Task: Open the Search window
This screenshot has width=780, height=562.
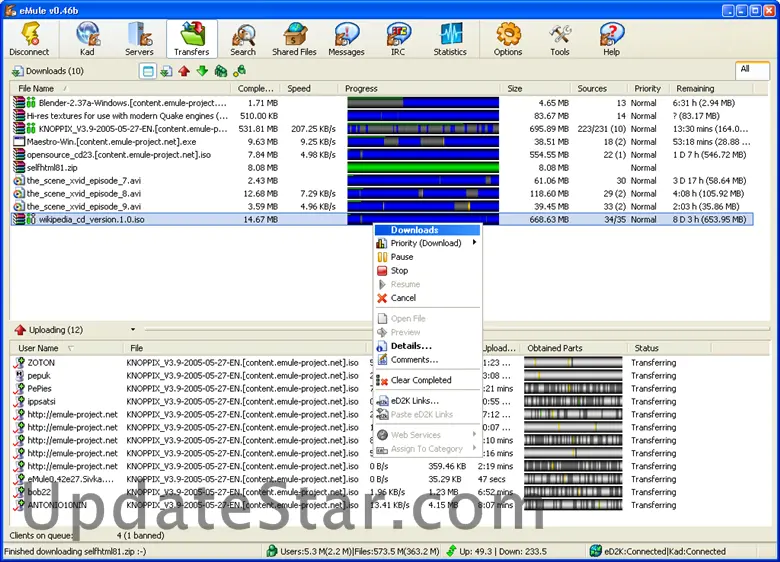Action: (x=243, y=39)
